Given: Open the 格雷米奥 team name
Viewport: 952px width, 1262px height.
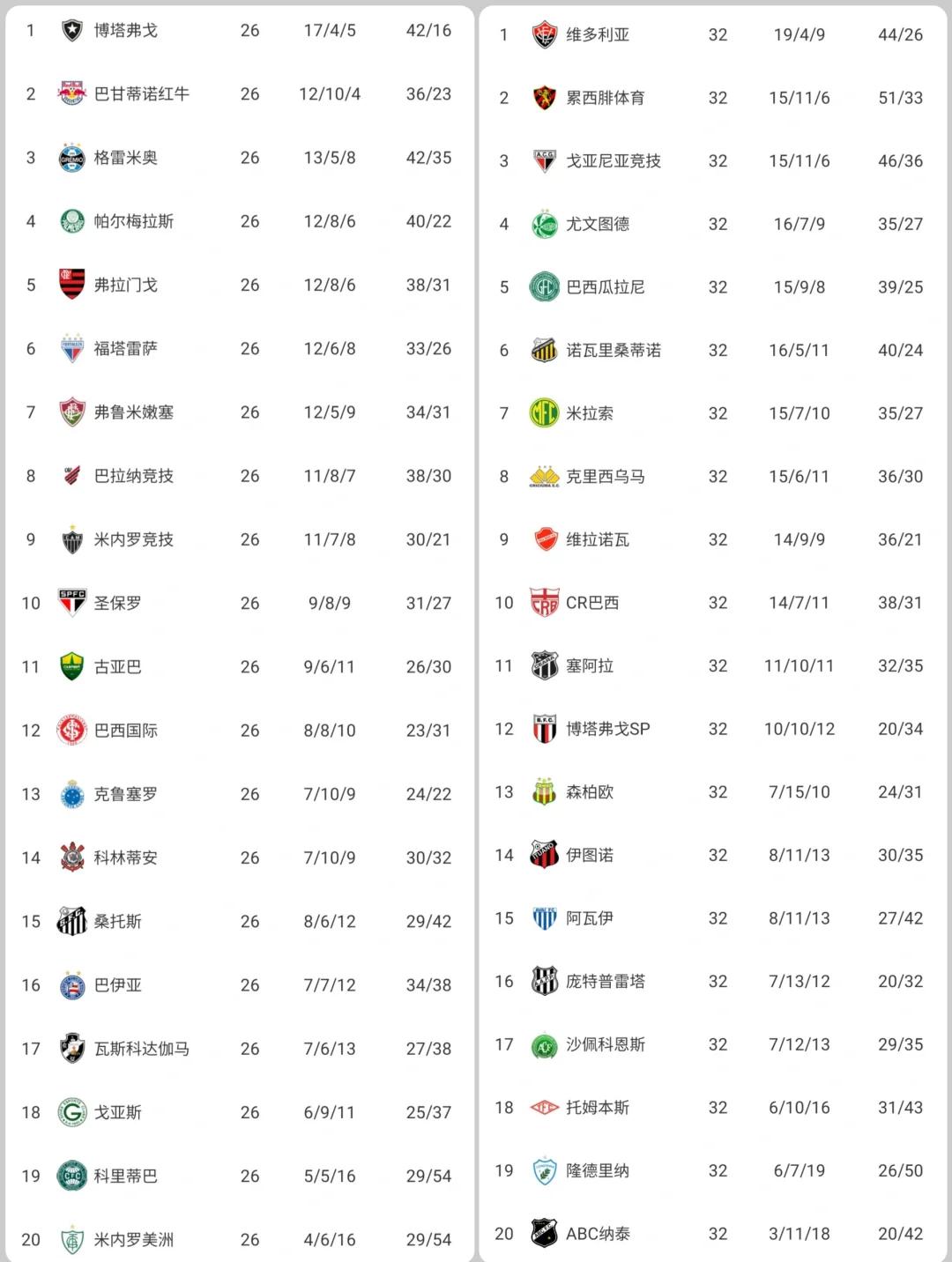Looking at the screenshot, I should (x=126, y=158).
